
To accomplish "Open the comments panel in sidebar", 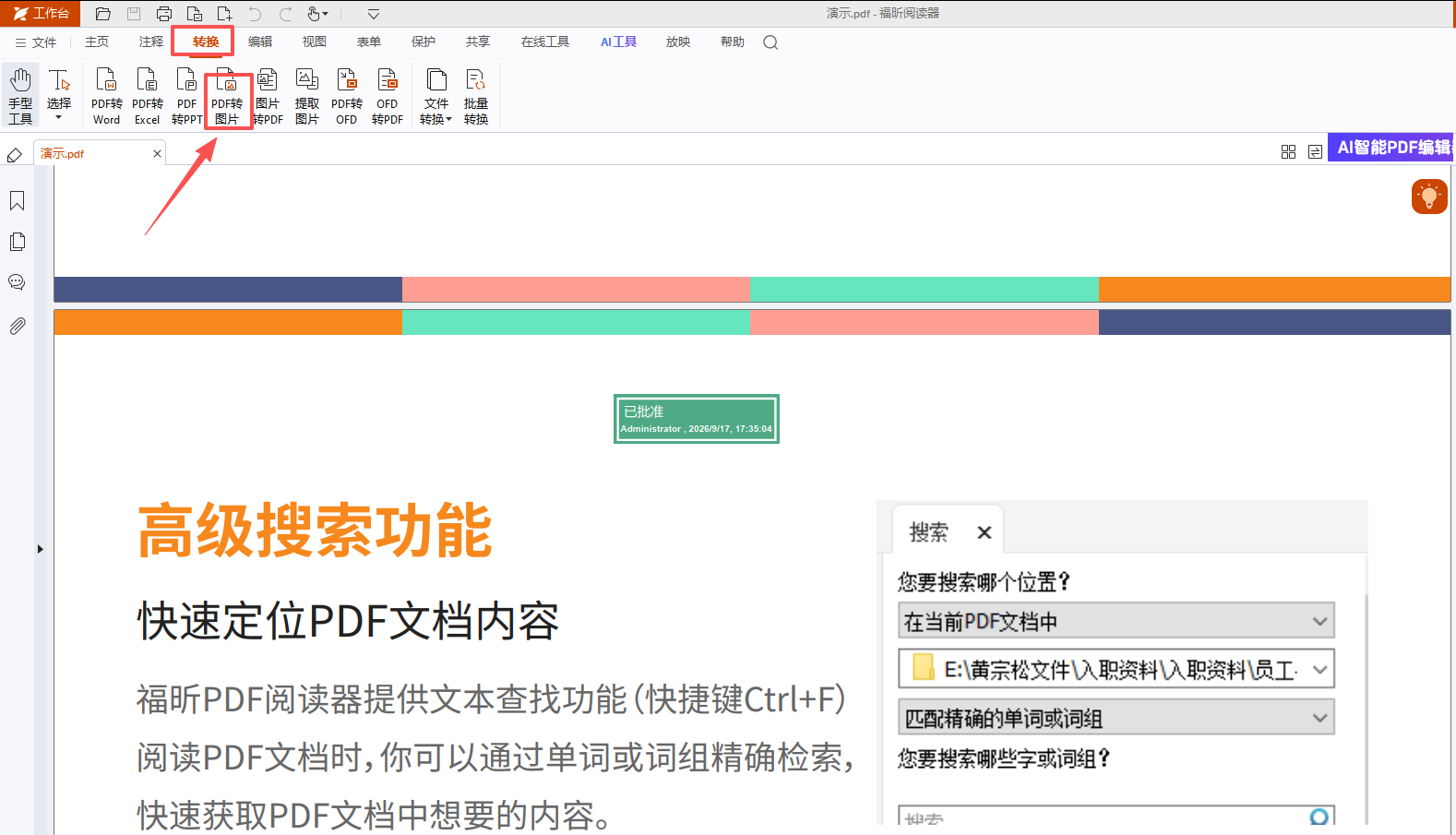I will tap(17, 282).
